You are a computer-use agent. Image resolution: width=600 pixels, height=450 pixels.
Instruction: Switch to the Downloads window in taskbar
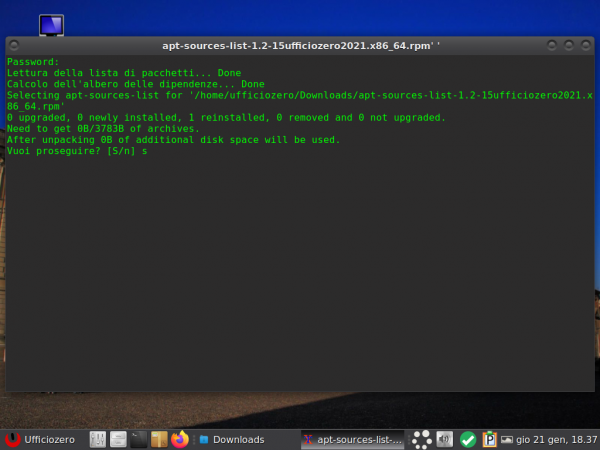(x=232, y=440)
